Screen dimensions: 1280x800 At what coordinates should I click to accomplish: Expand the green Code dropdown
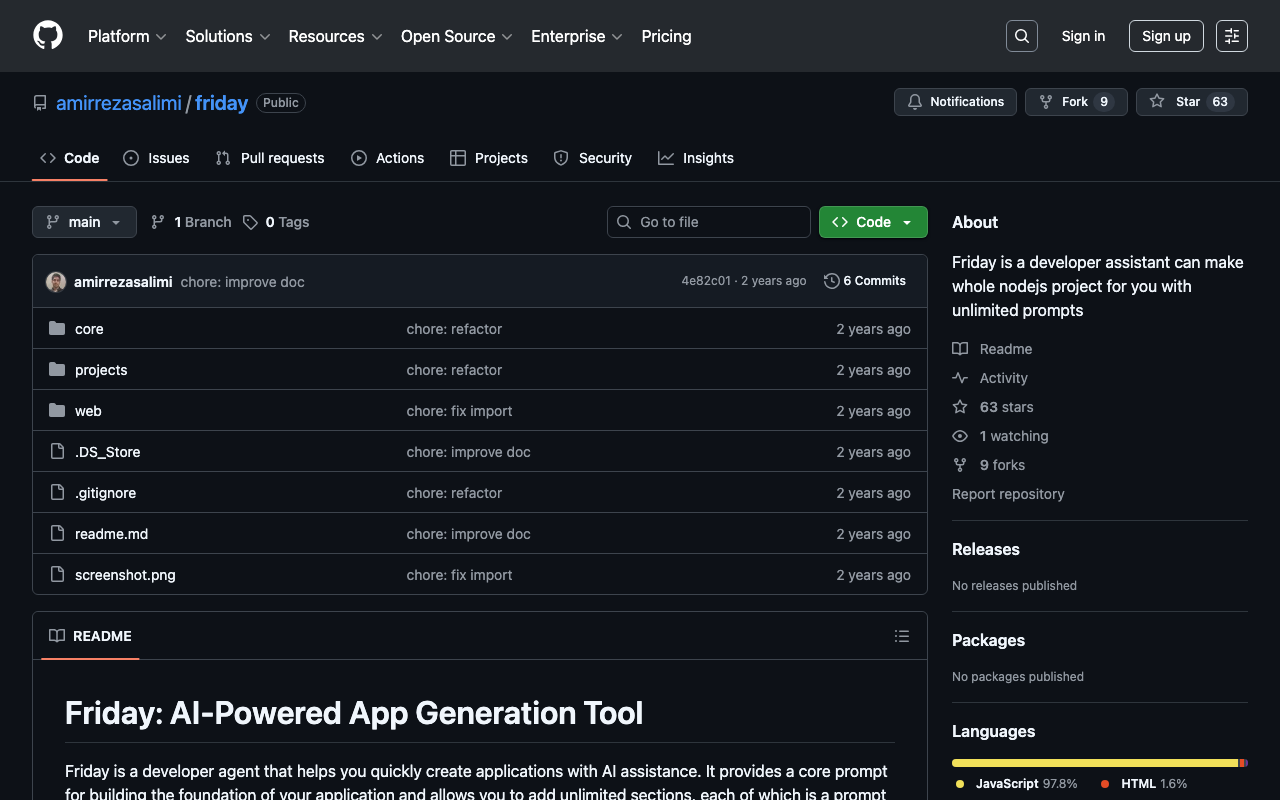click(x=872, y=222)
